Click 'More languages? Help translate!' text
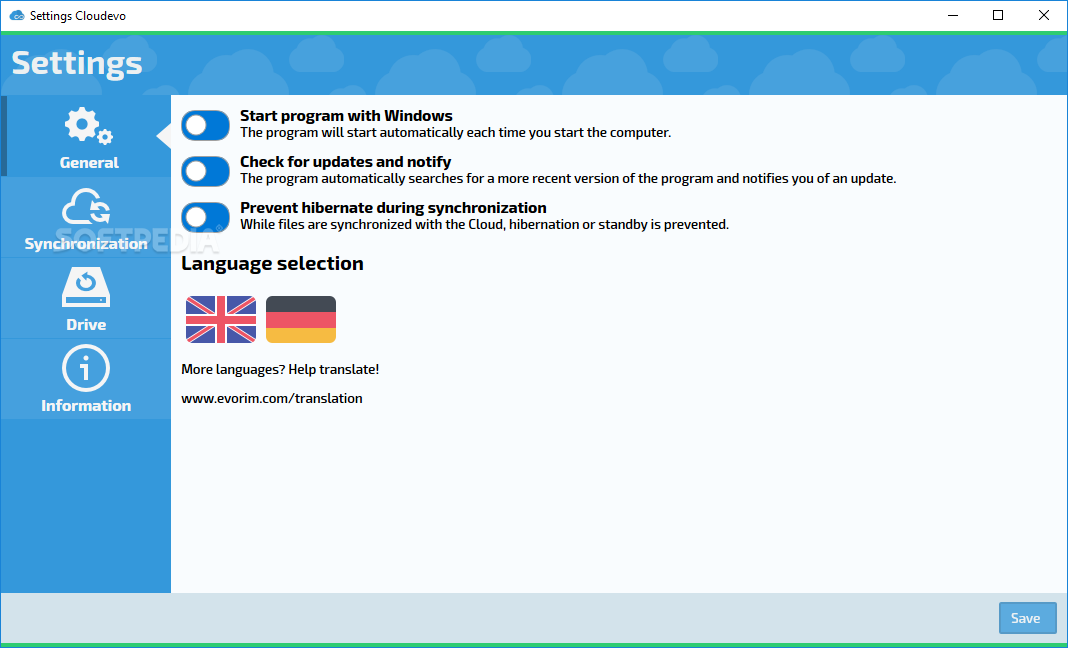1068x648 pixels. [x=280, y=369]
